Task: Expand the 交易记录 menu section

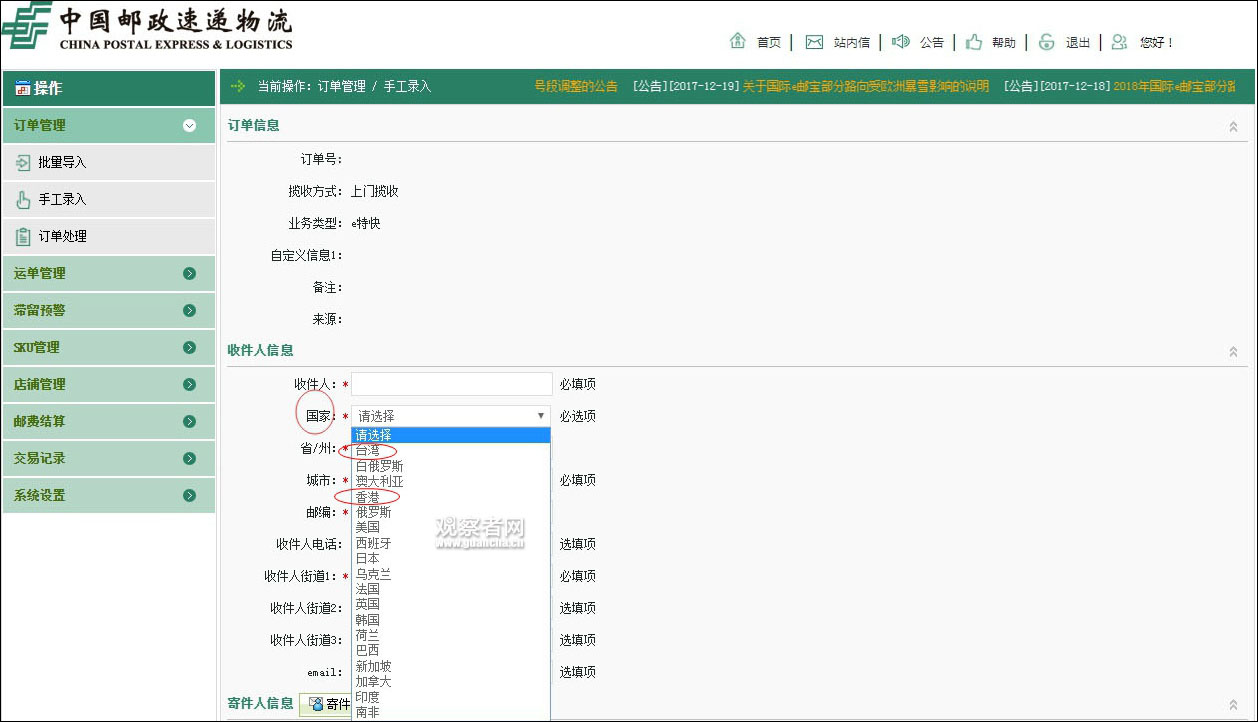Action: (x=109, y=458)
